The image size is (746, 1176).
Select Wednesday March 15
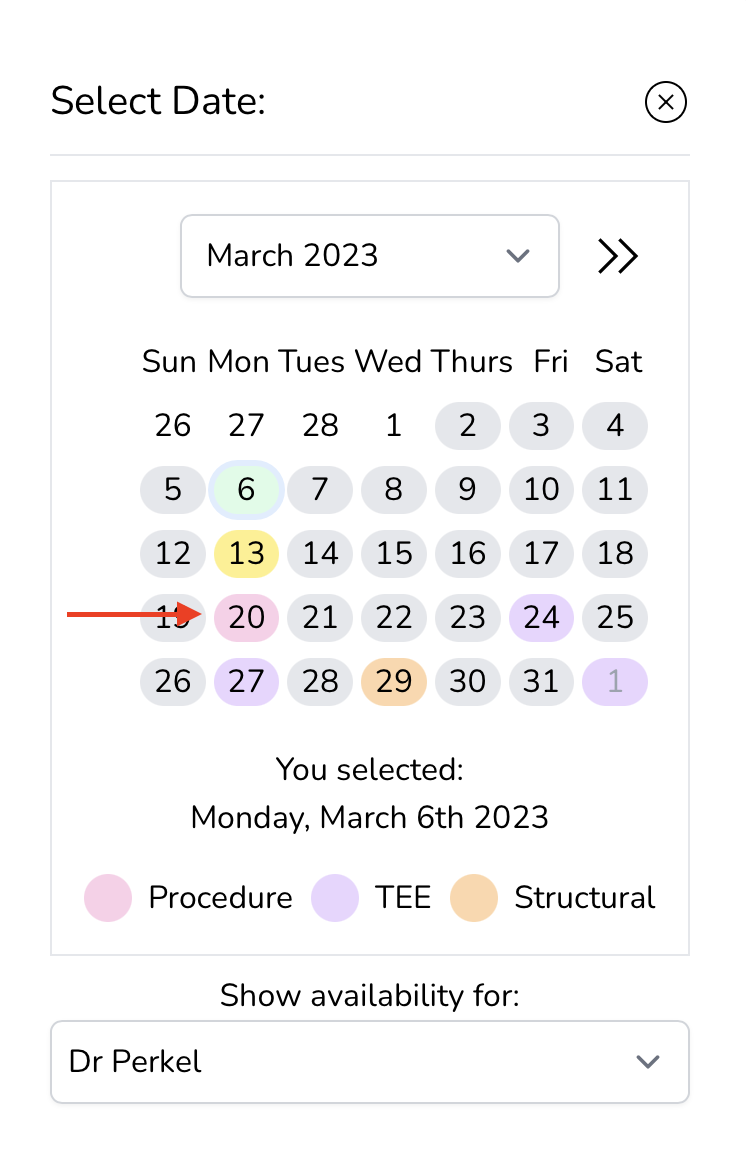click(394, 554)
